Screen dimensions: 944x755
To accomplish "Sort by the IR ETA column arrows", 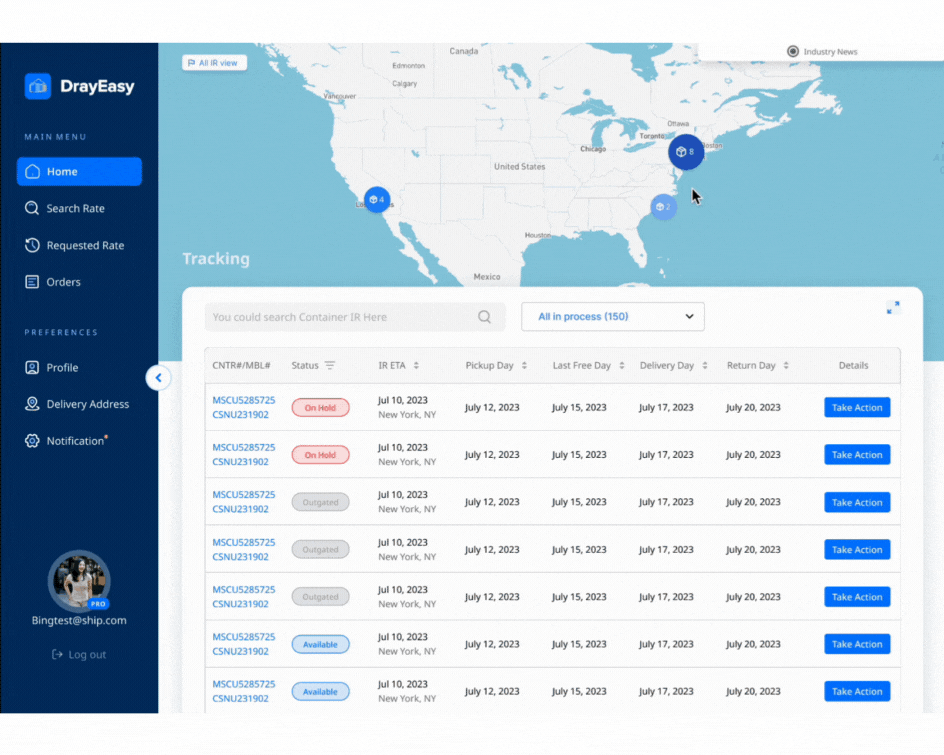I will [416, 365].
